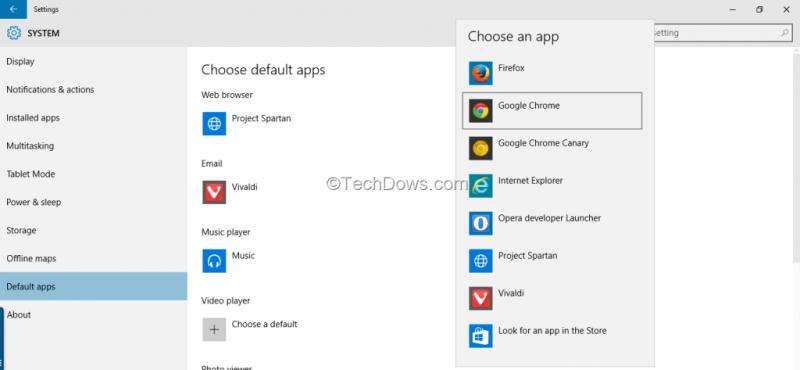
Task: Click the Video player label
Action: coord(226,301)
